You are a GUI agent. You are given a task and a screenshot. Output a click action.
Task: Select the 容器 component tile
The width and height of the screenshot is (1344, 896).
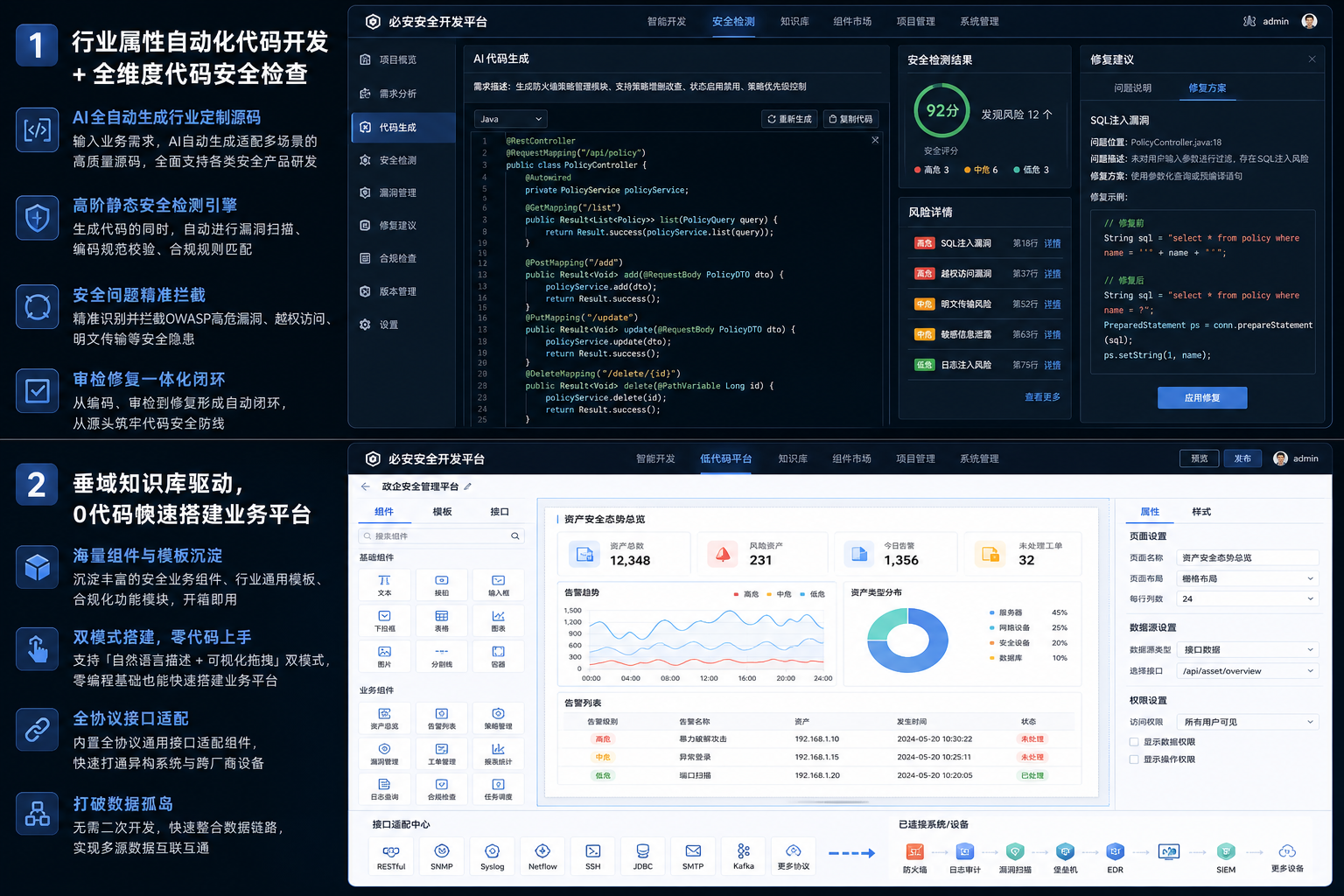pyautogui.click(x=498, y=656)
